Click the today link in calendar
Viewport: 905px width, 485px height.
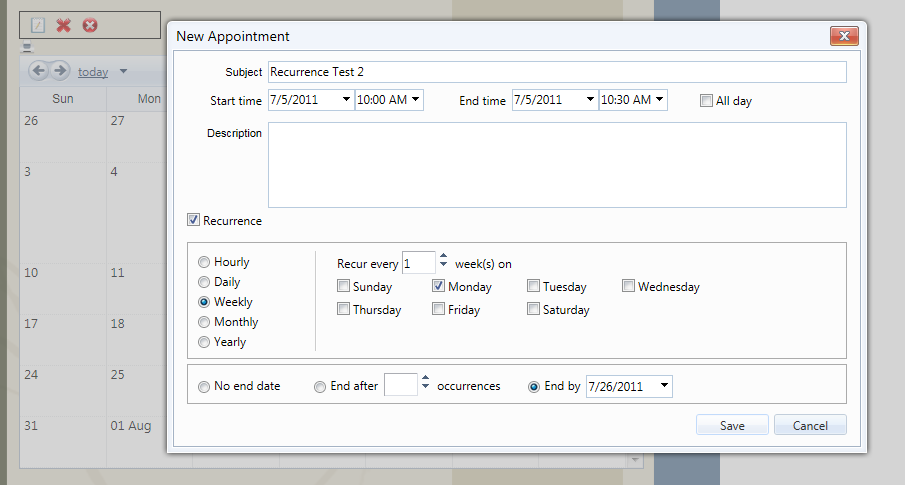pyautogui.click(x=93, y=72)
